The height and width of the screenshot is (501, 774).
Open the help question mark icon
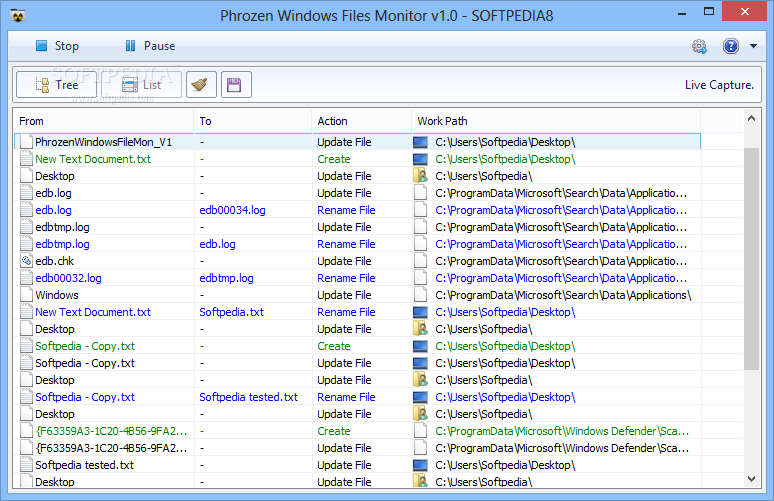pyautogui.click(x=731, y=46)
